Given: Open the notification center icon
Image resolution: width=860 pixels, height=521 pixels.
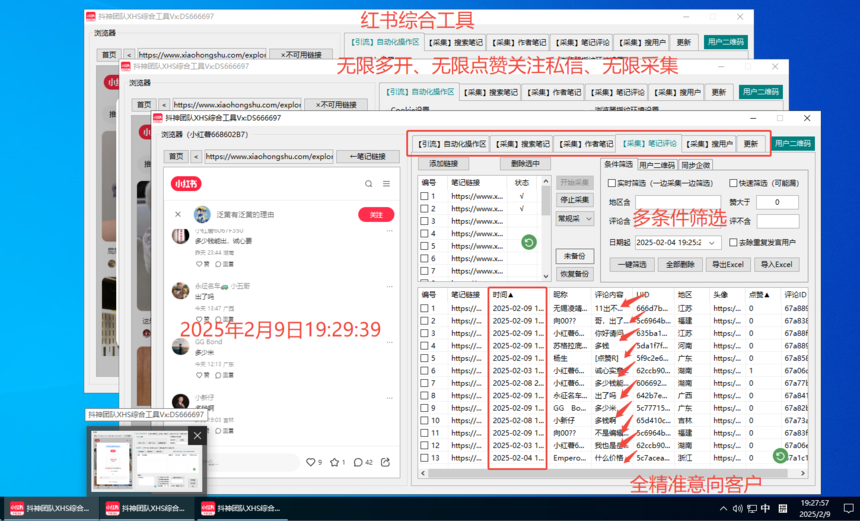Looking at the screenshot, I should pyautogui.click(x=848, y=508).
